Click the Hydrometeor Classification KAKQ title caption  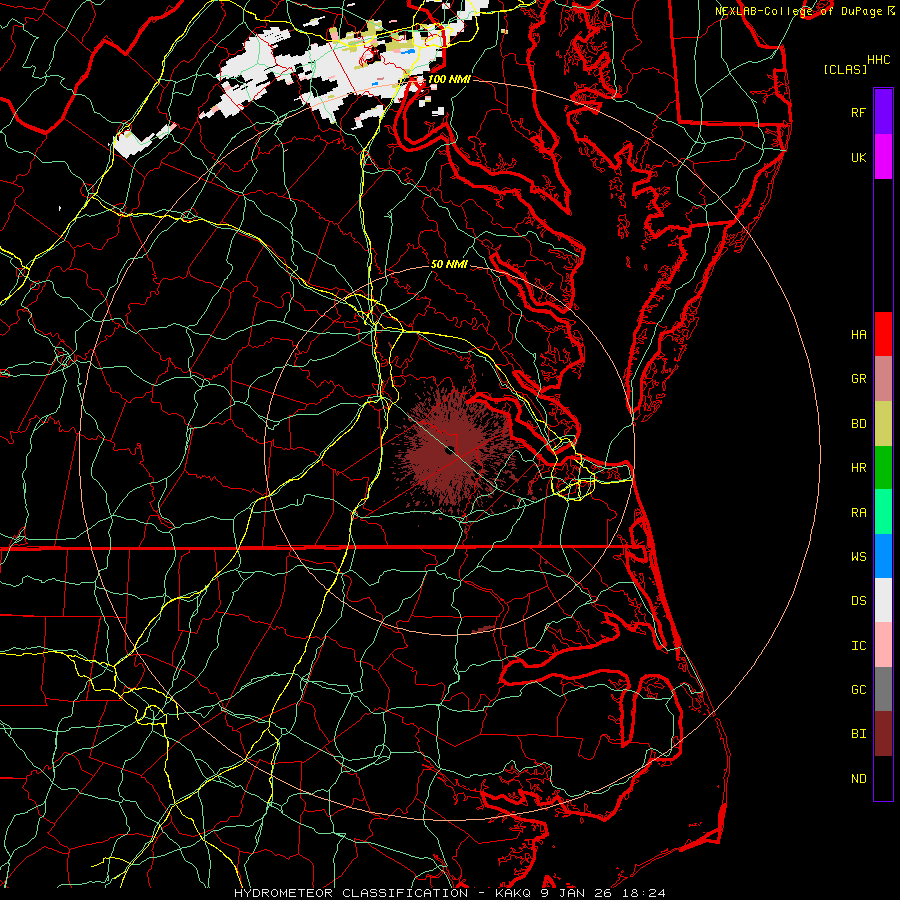click(x=450, y=893)
